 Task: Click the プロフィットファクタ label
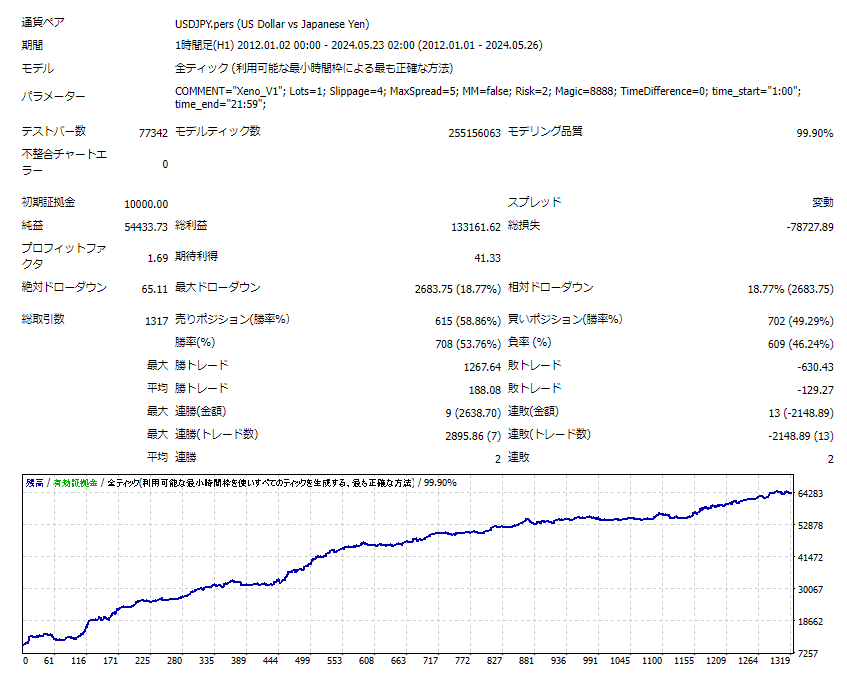coord(64,256)
